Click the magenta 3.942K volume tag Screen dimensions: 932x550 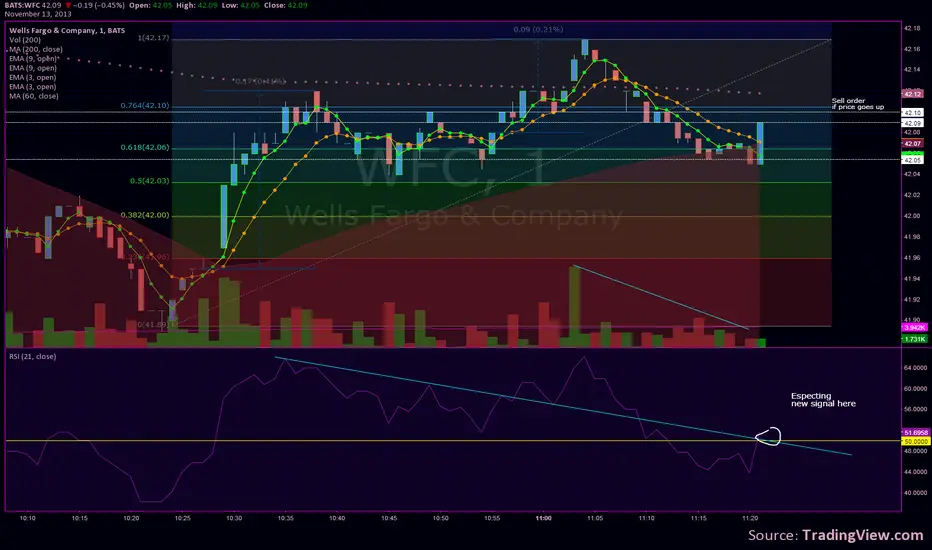tap(914, 328)
